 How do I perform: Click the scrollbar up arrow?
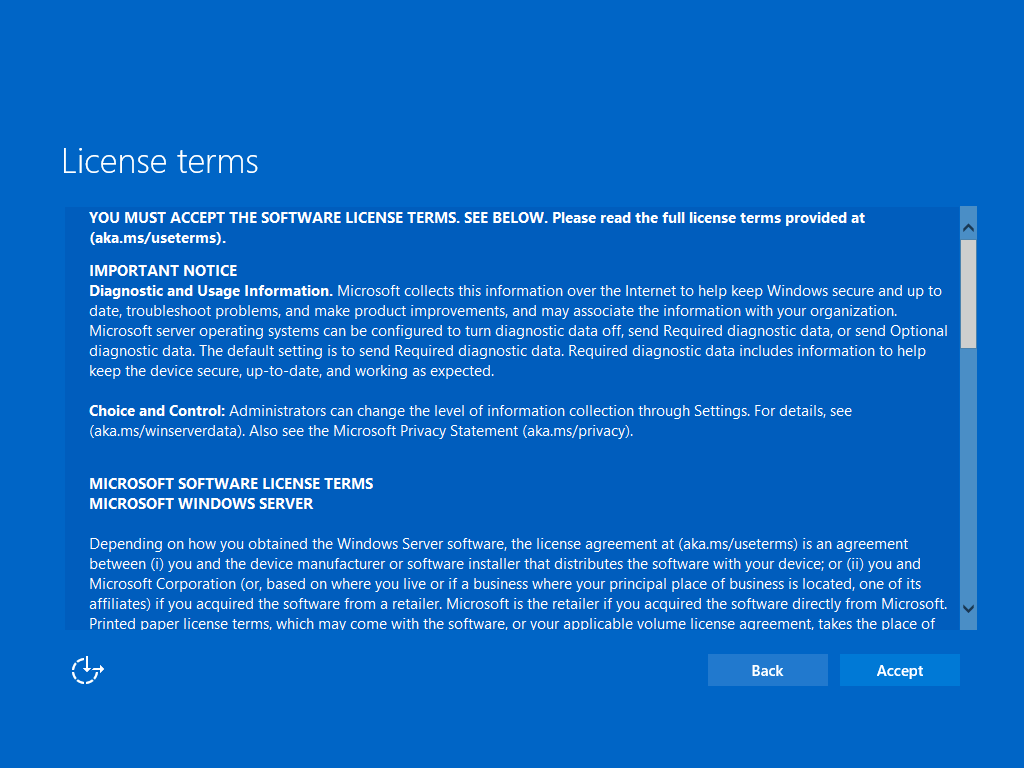968,228
